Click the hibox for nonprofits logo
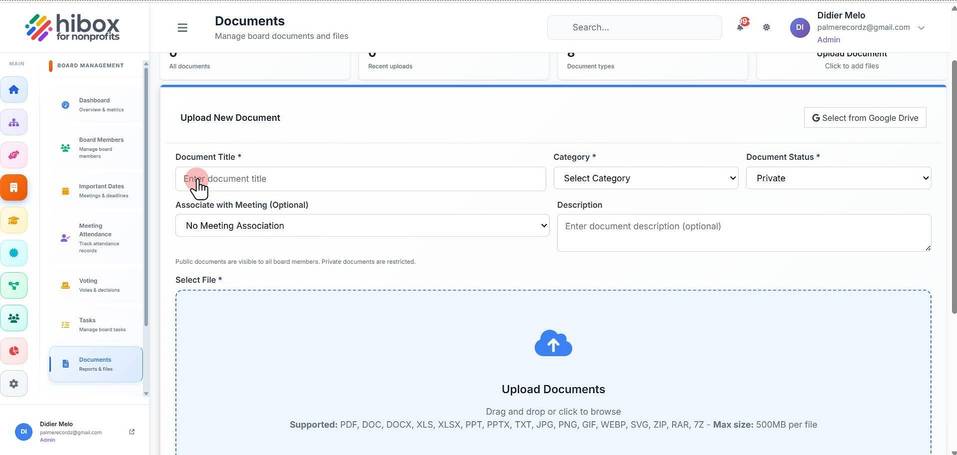This screenshot has height=455, width=957. [73, 27]
